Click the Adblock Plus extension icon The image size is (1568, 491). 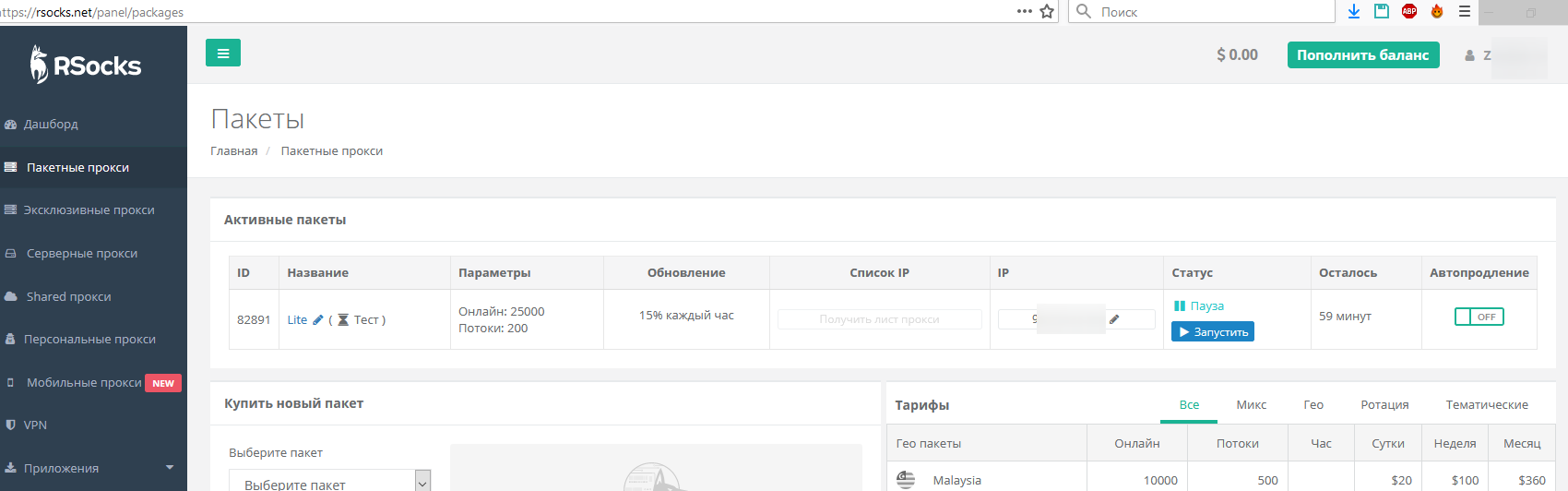tap(1408, 11)
